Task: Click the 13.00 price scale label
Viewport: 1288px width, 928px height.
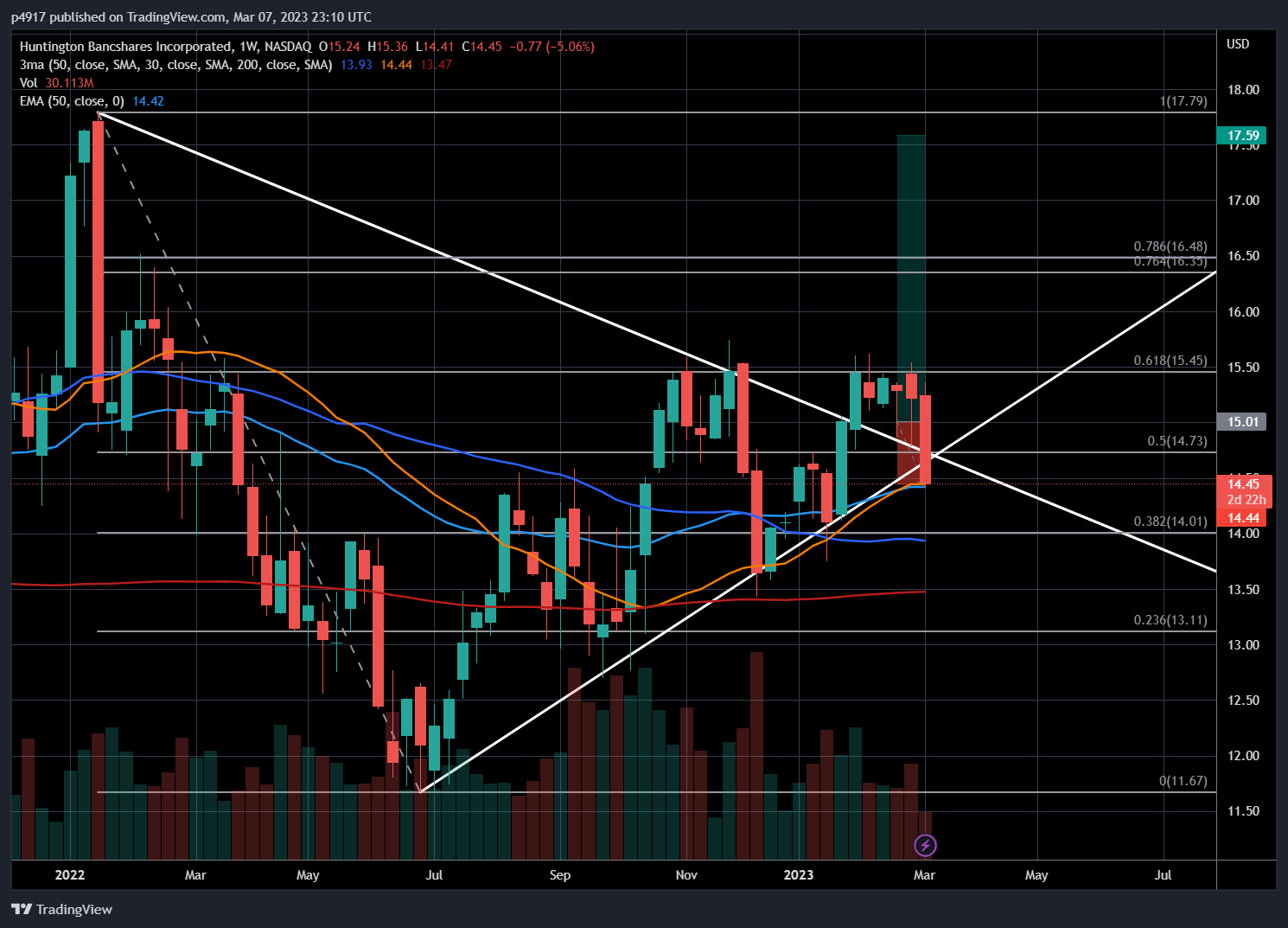Action: [x=1243, y=645]
